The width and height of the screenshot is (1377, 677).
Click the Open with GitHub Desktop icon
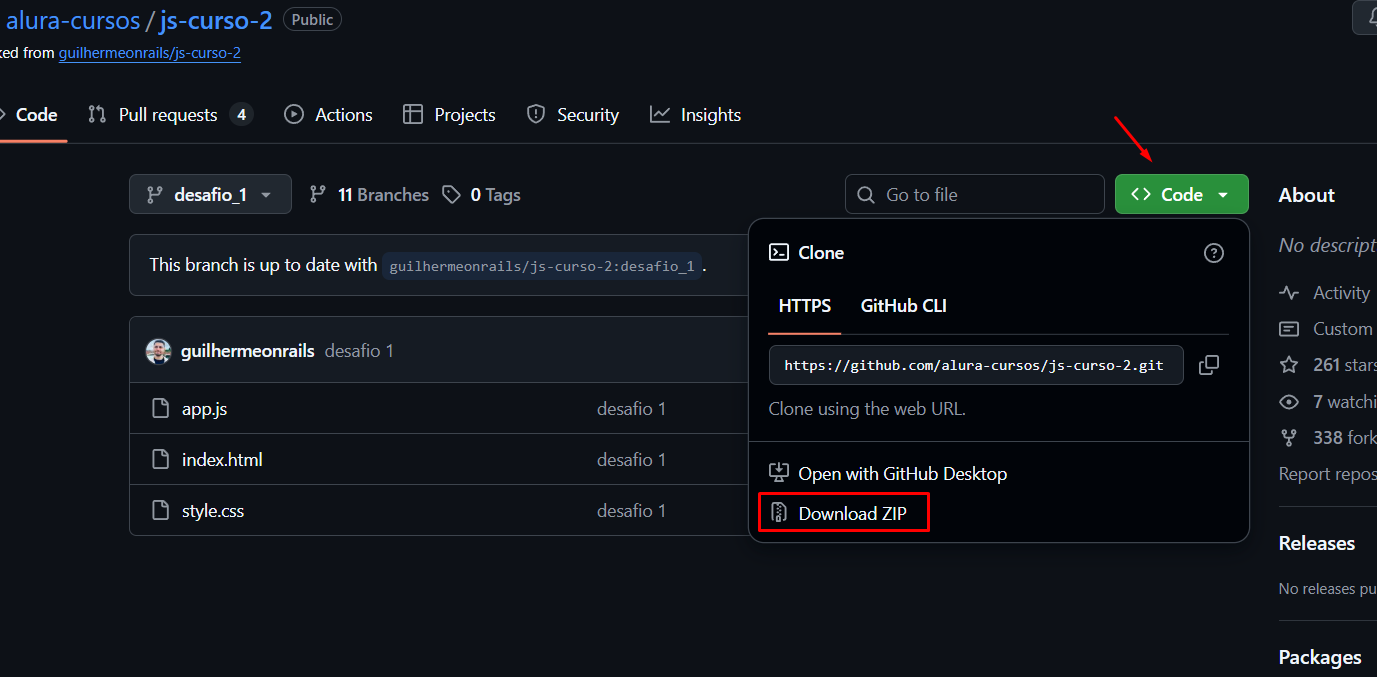click(779, 473)
